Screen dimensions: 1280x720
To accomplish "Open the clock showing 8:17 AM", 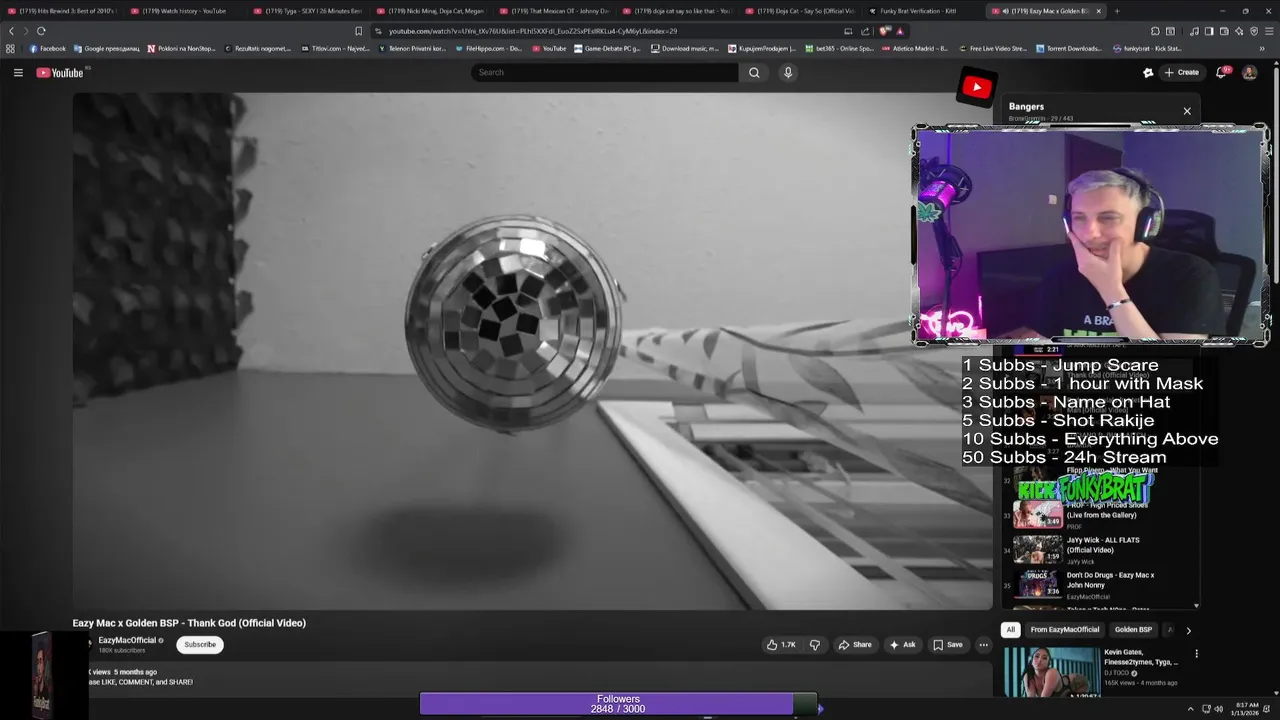I will 1247,709.
